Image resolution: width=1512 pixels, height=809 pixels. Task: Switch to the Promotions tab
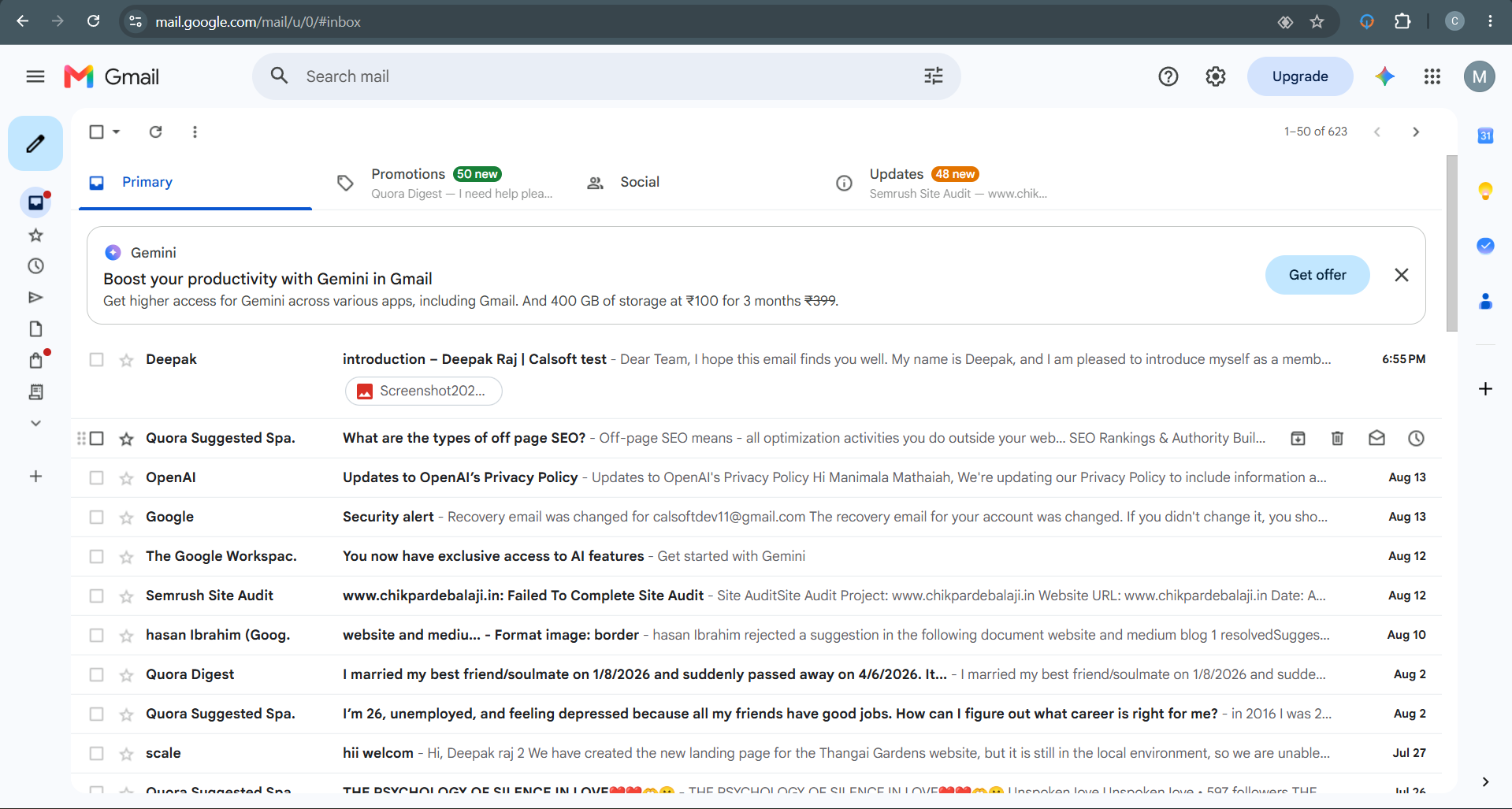point(445,183)
